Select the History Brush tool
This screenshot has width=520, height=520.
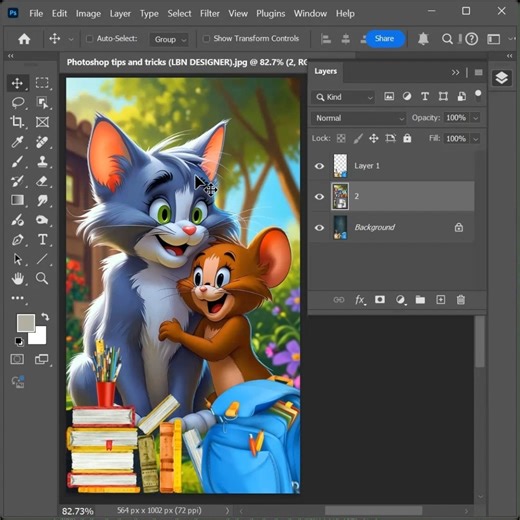pos(17,181)
